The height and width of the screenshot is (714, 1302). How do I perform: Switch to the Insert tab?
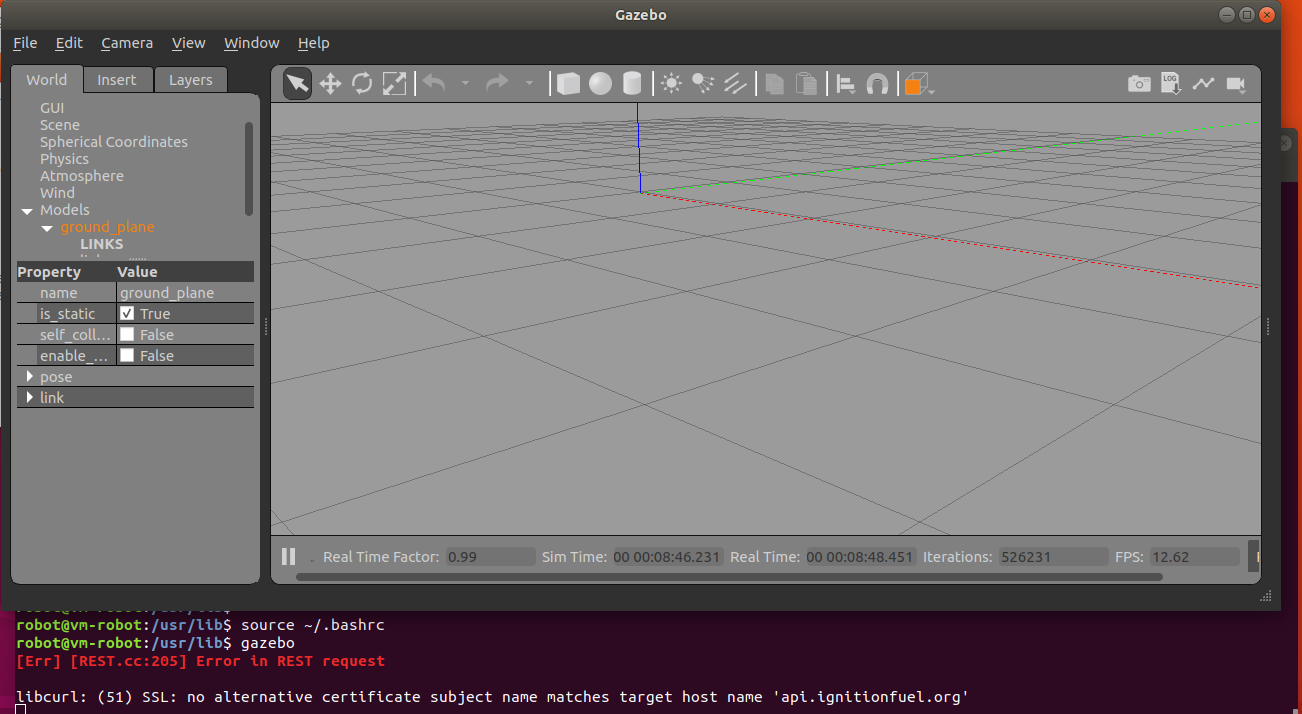point(117,80)
